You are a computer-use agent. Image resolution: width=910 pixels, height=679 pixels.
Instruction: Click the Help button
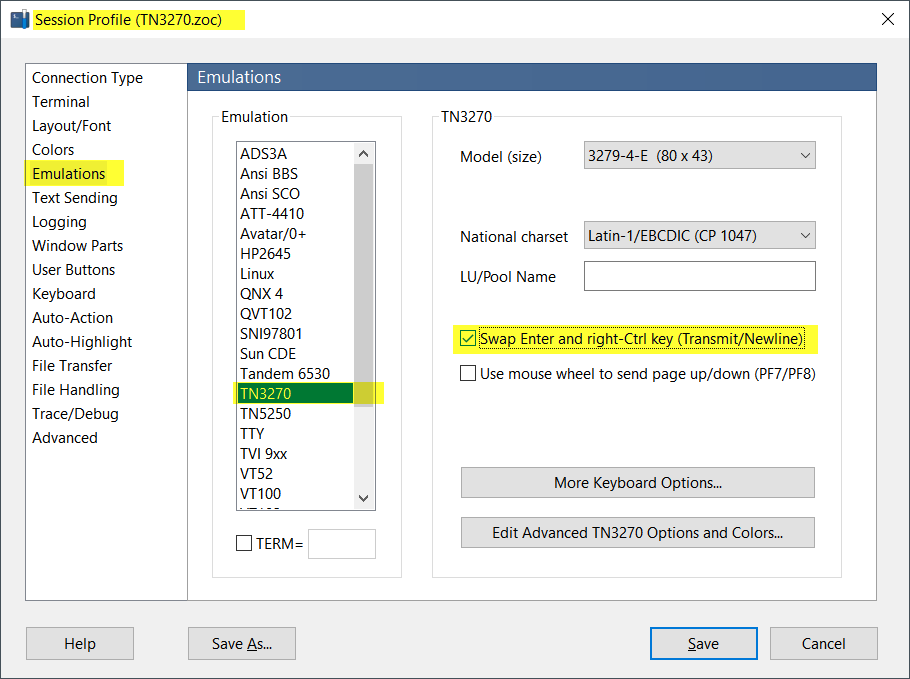click(x=80, y=644)
